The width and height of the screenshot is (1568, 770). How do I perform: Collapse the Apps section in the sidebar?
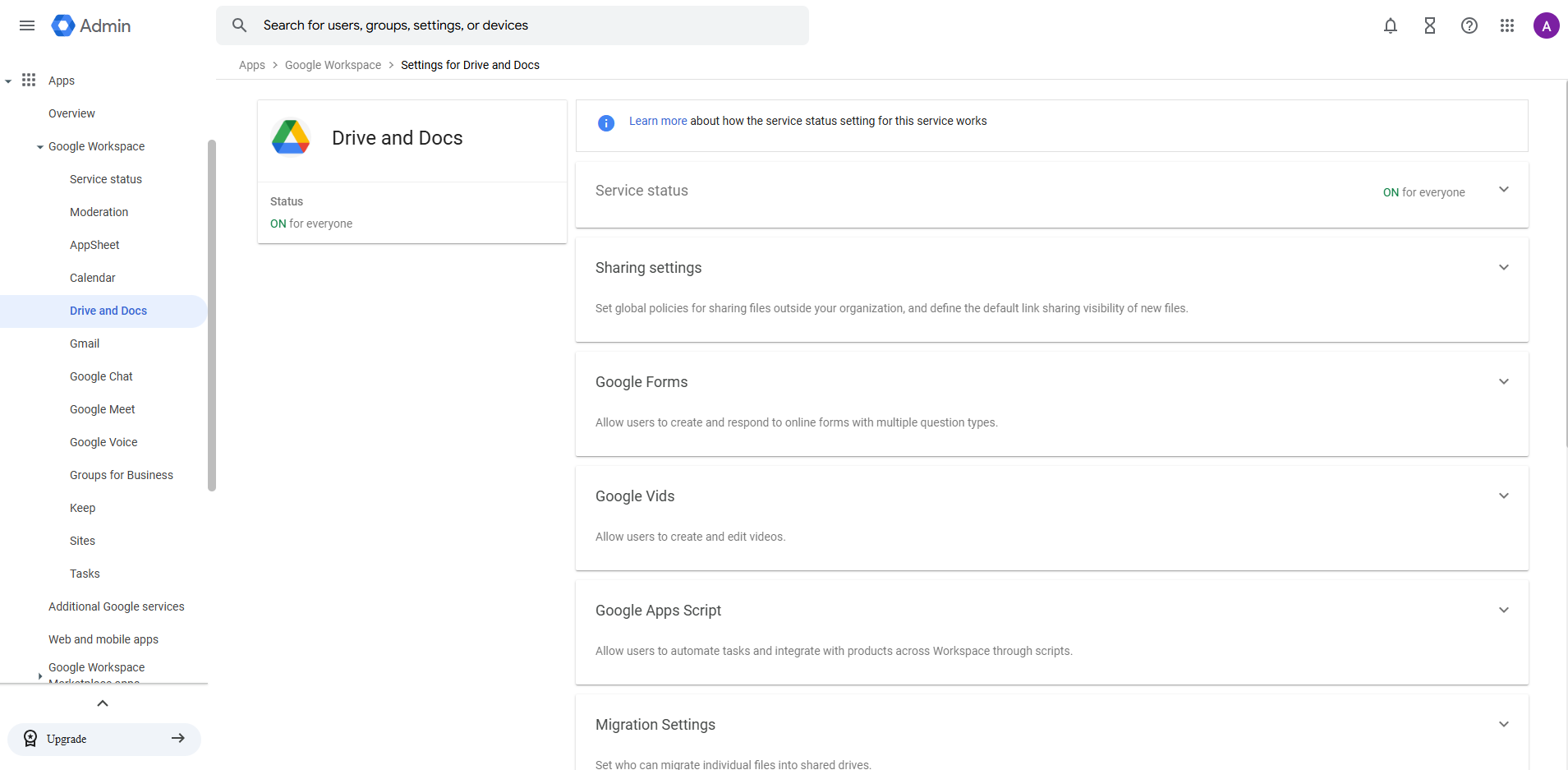pyautogui.click(x=8, y=81)
